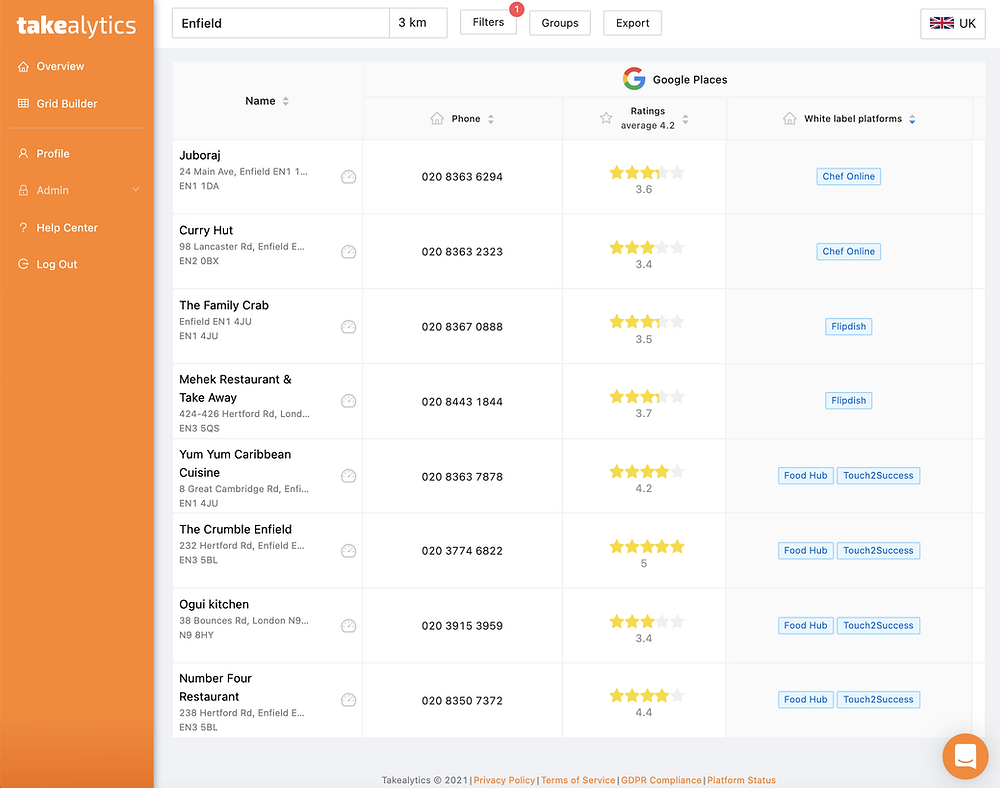Select Log Out in sidebar
This screenshot has height=788, width=1000.
coord(57,264)
